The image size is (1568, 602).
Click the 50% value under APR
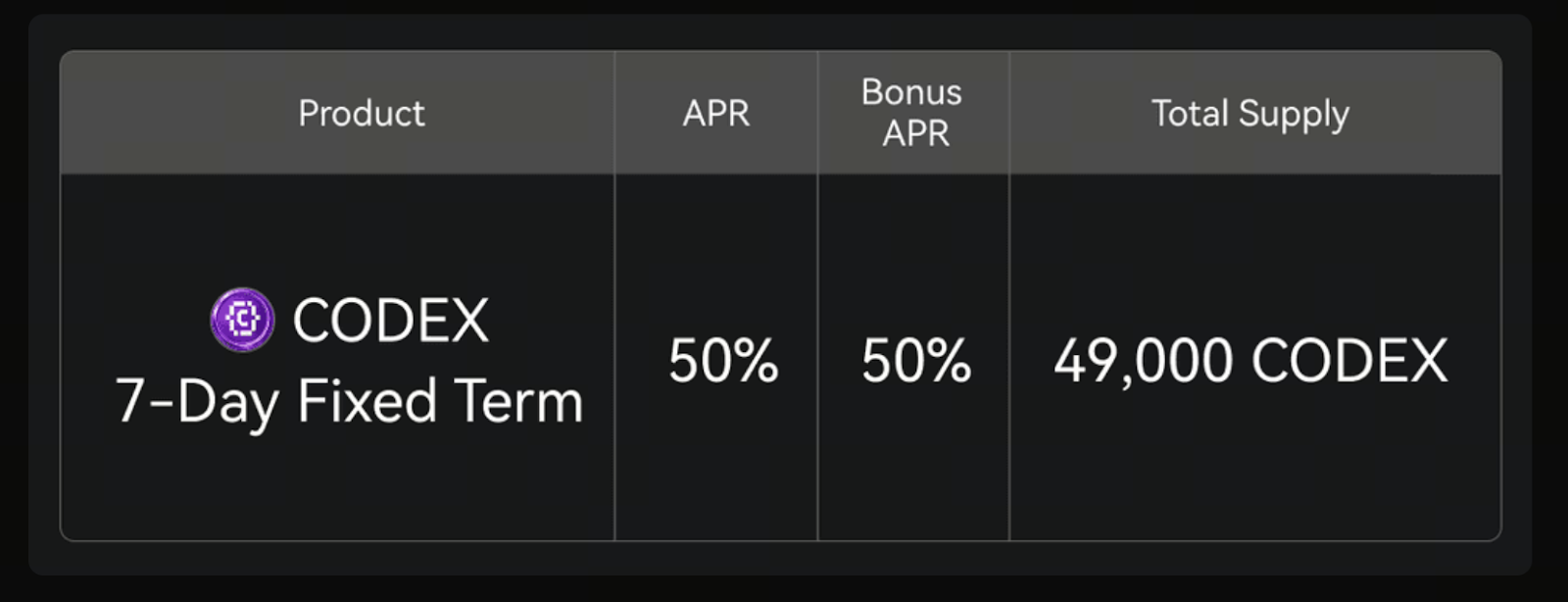(723, 361)
